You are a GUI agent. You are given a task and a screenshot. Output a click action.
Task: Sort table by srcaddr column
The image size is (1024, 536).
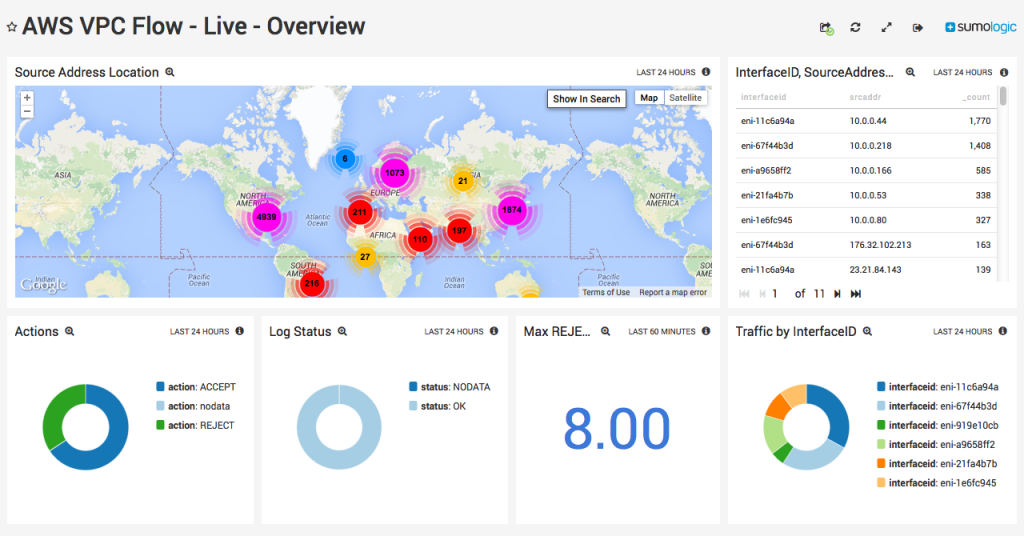point(865,97)
